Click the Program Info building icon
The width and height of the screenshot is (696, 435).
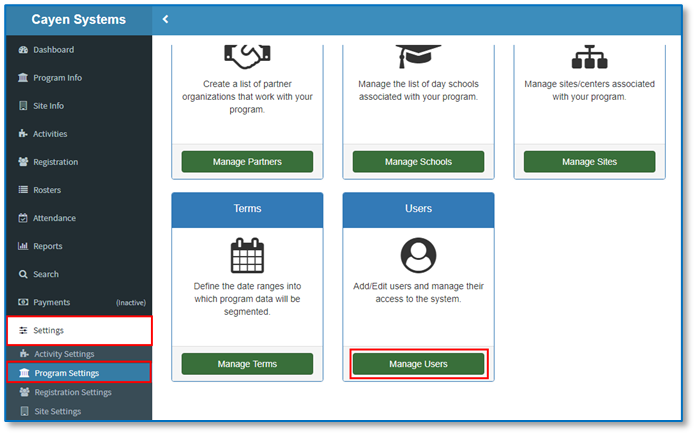point(23,78)
